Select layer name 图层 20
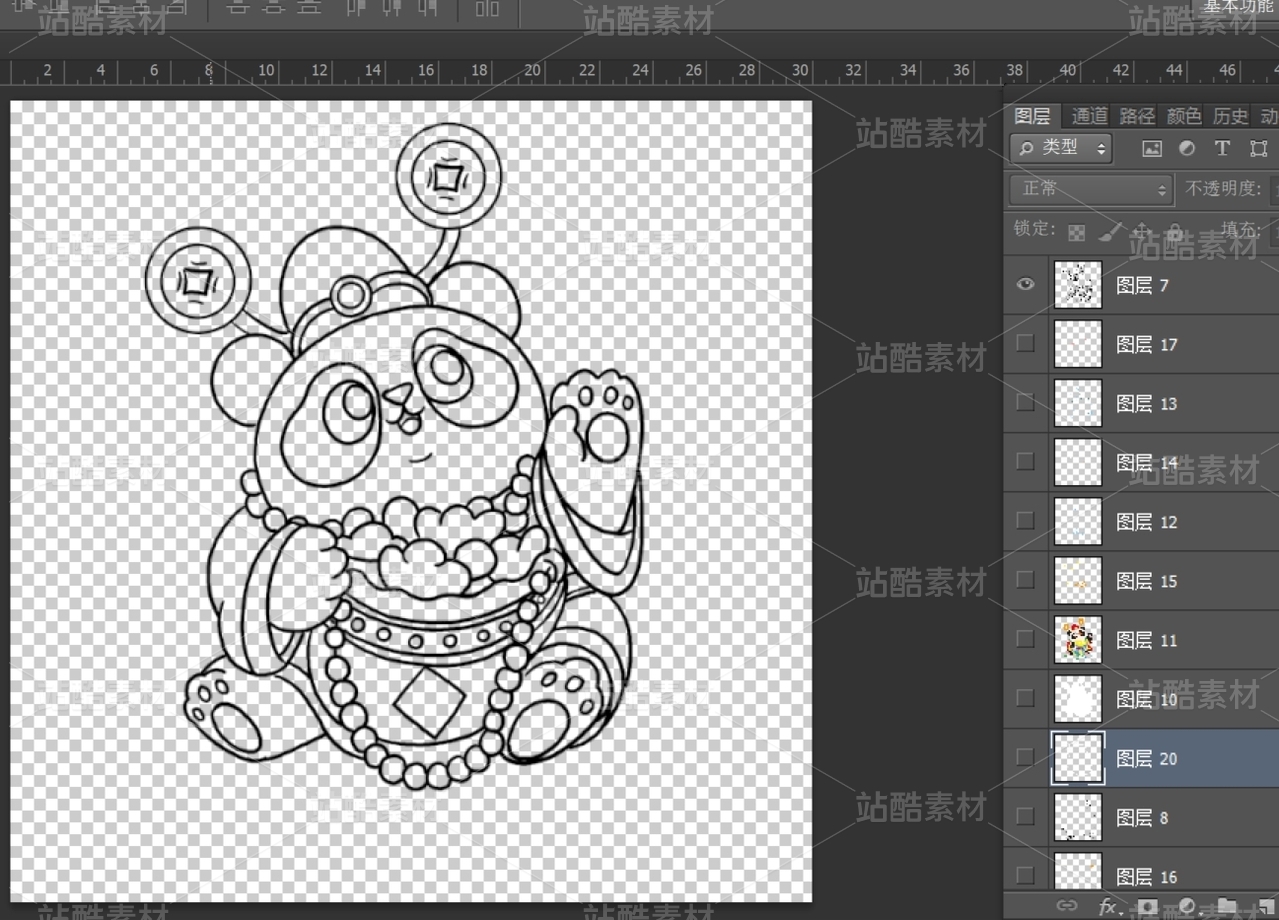The height and width of the screenshot is (920, 1279). [x=1147, y=758]
